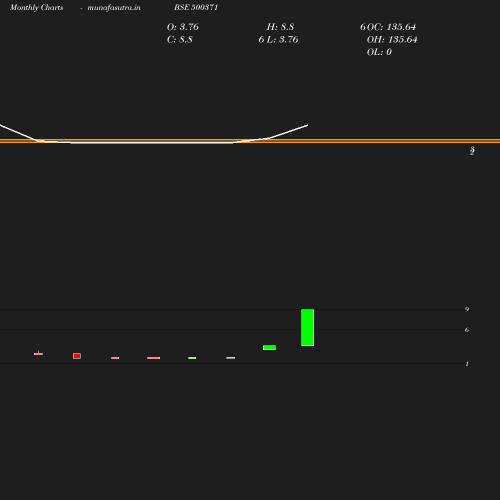Click the open value "O: 3.76"
This screenshot has width=500, height=500.
coord(183,27)
